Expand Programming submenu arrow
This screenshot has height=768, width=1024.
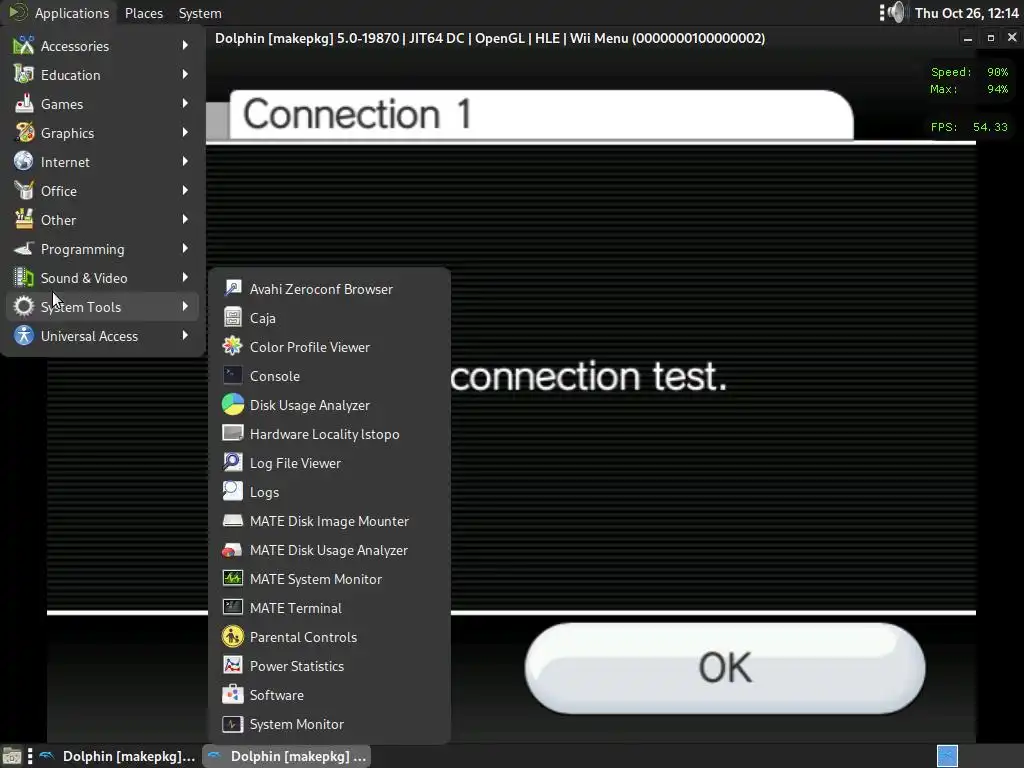185,249
